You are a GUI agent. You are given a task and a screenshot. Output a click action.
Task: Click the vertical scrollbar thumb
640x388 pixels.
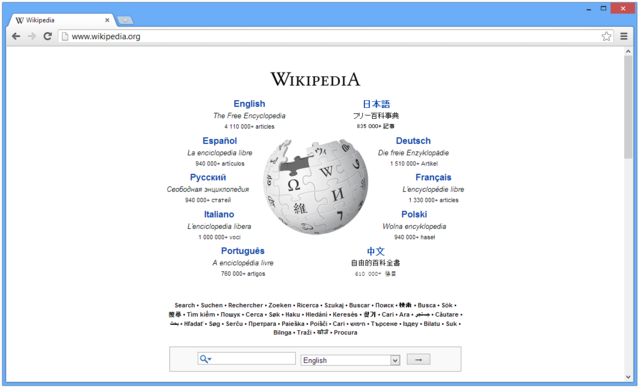[x=628, y=107]
